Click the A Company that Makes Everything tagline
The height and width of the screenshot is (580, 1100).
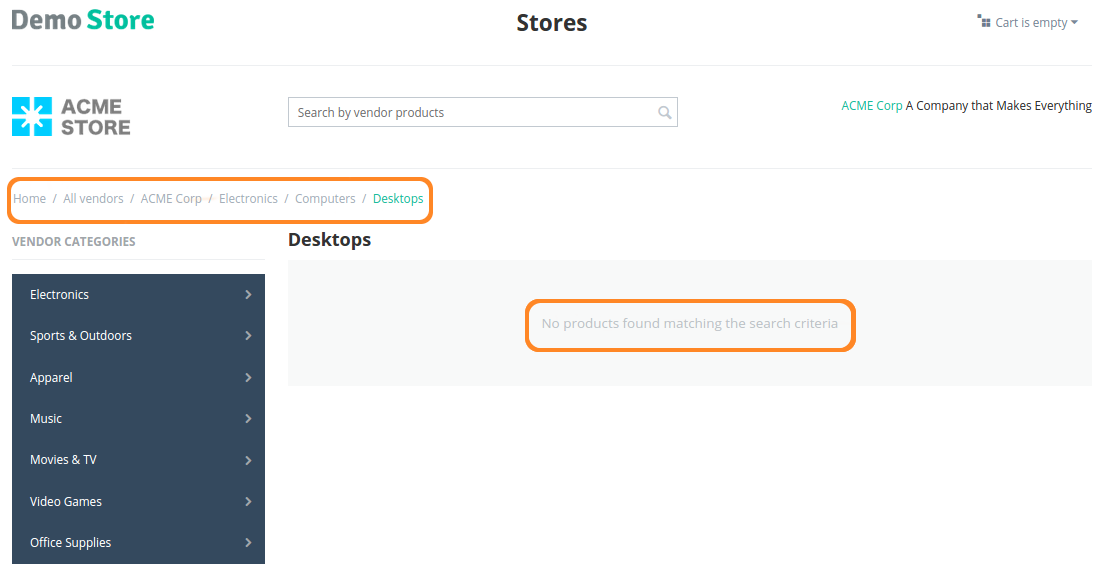(x=998, y=105)
